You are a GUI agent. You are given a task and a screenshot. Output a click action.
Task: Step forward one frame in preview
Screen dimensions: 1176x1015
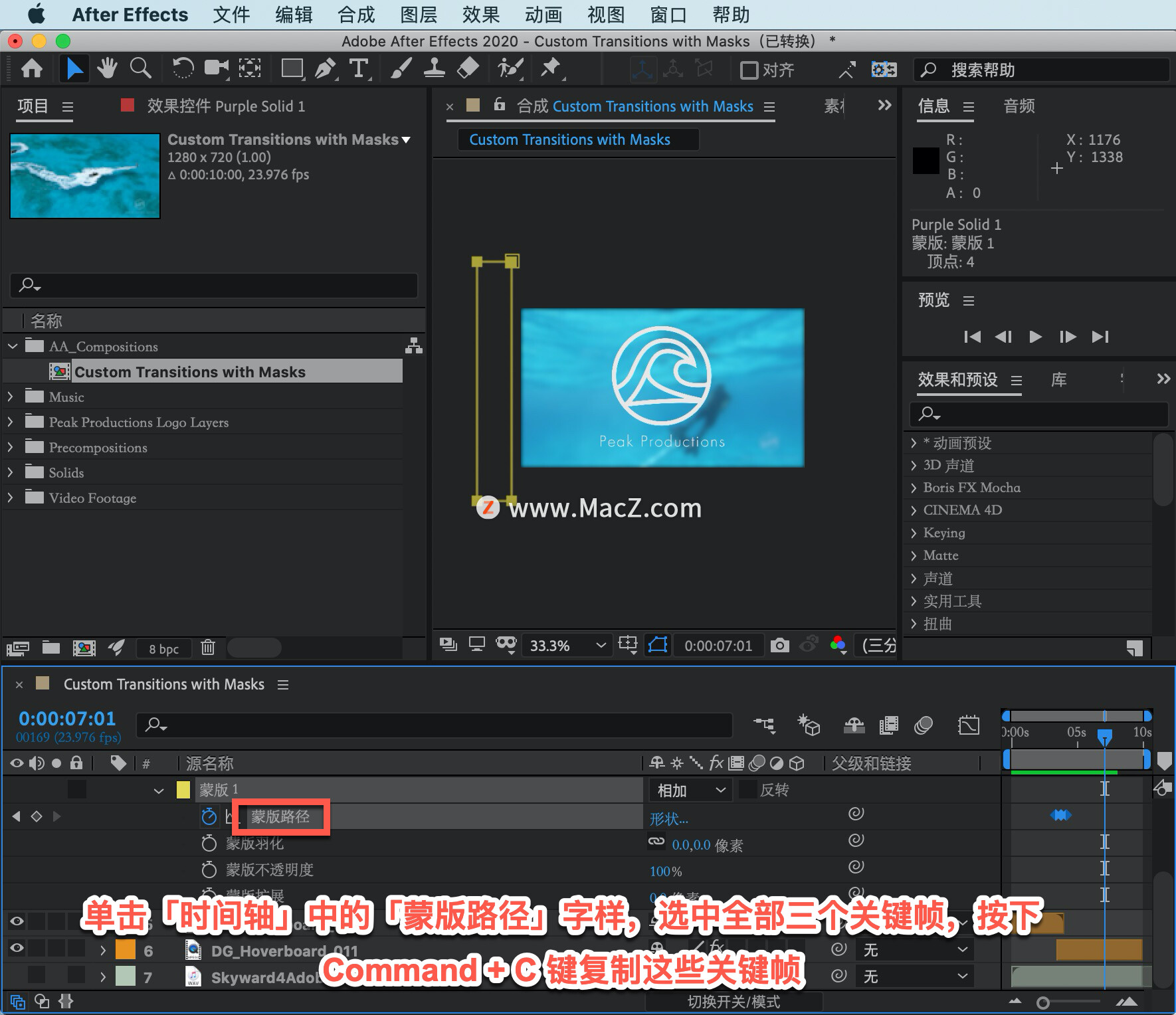[x=1068, y=337]
